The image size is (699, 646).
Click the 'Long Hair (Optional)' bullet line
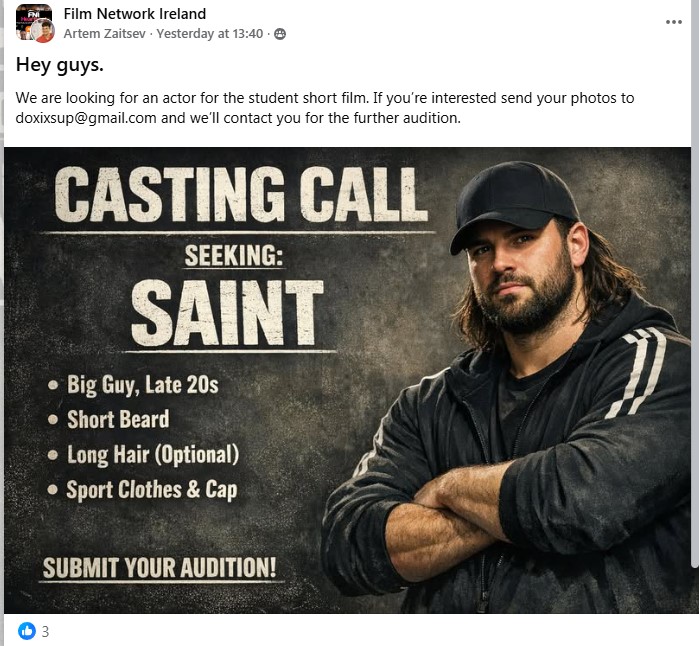tap(152, 455)
